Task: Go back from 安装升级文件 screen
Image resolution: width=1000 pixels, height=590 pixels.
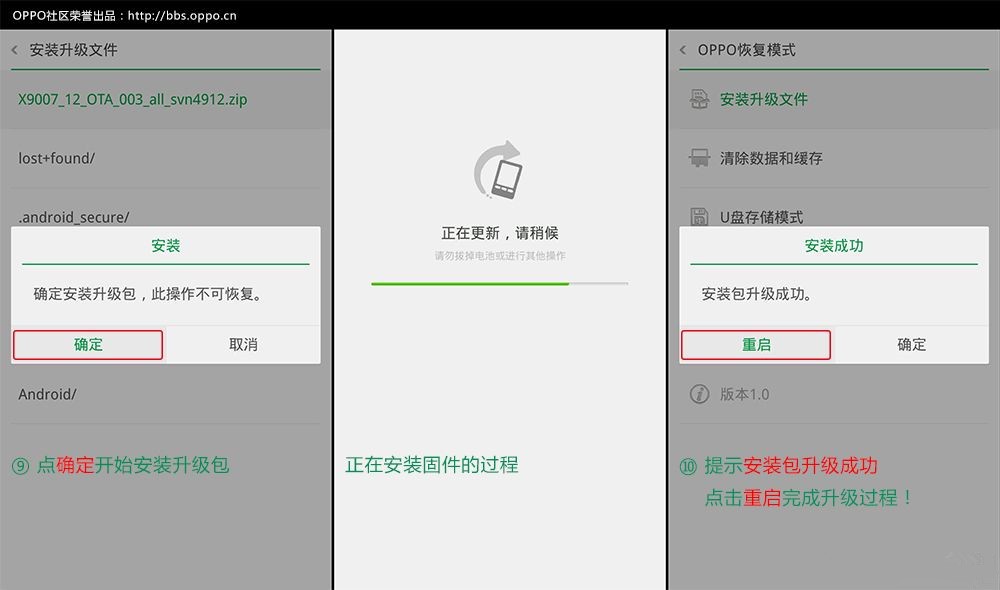Action: tap(15, 50)
